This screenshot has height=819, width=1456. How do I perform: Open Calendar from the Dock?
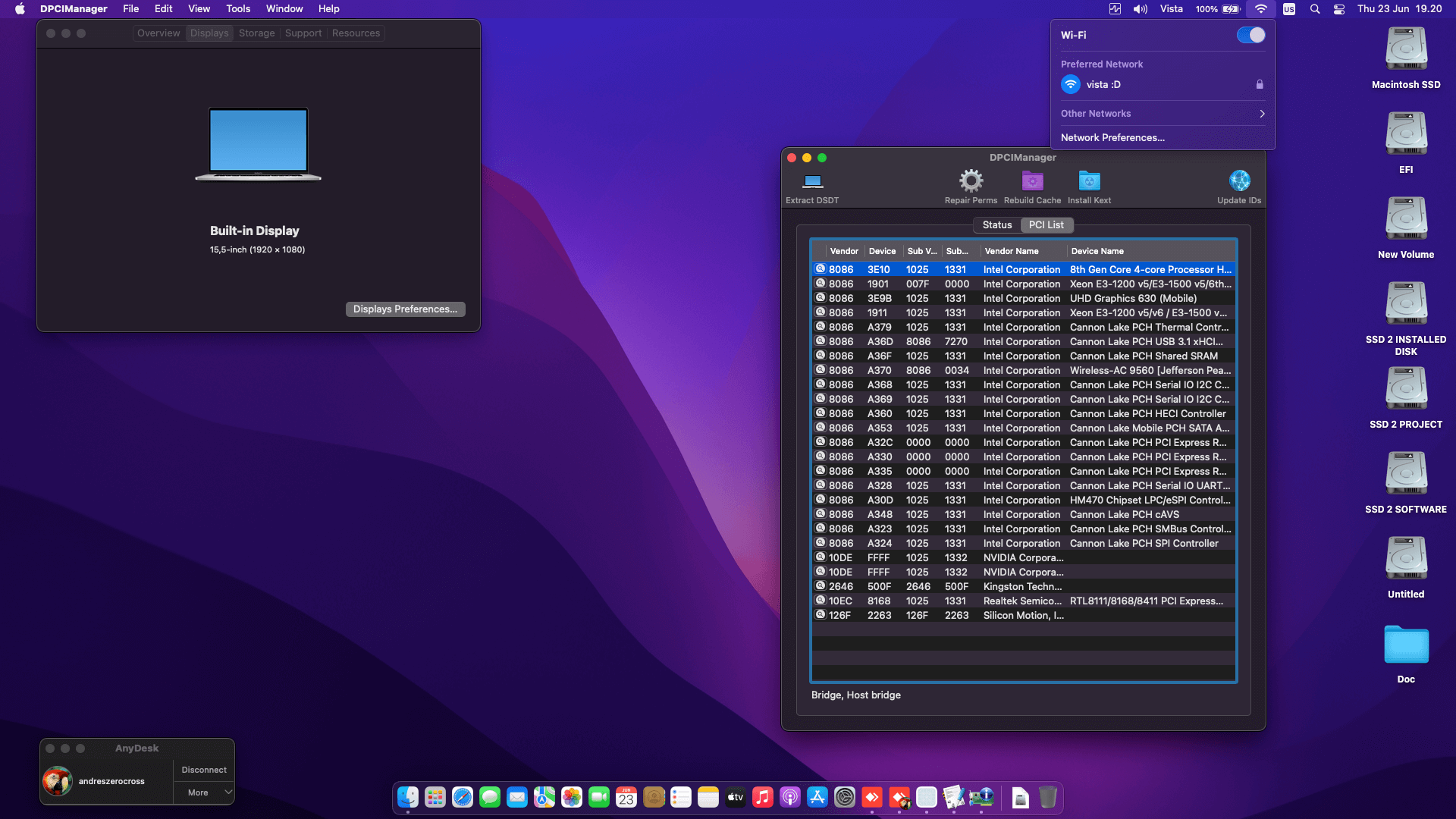(x=626, y=797)
